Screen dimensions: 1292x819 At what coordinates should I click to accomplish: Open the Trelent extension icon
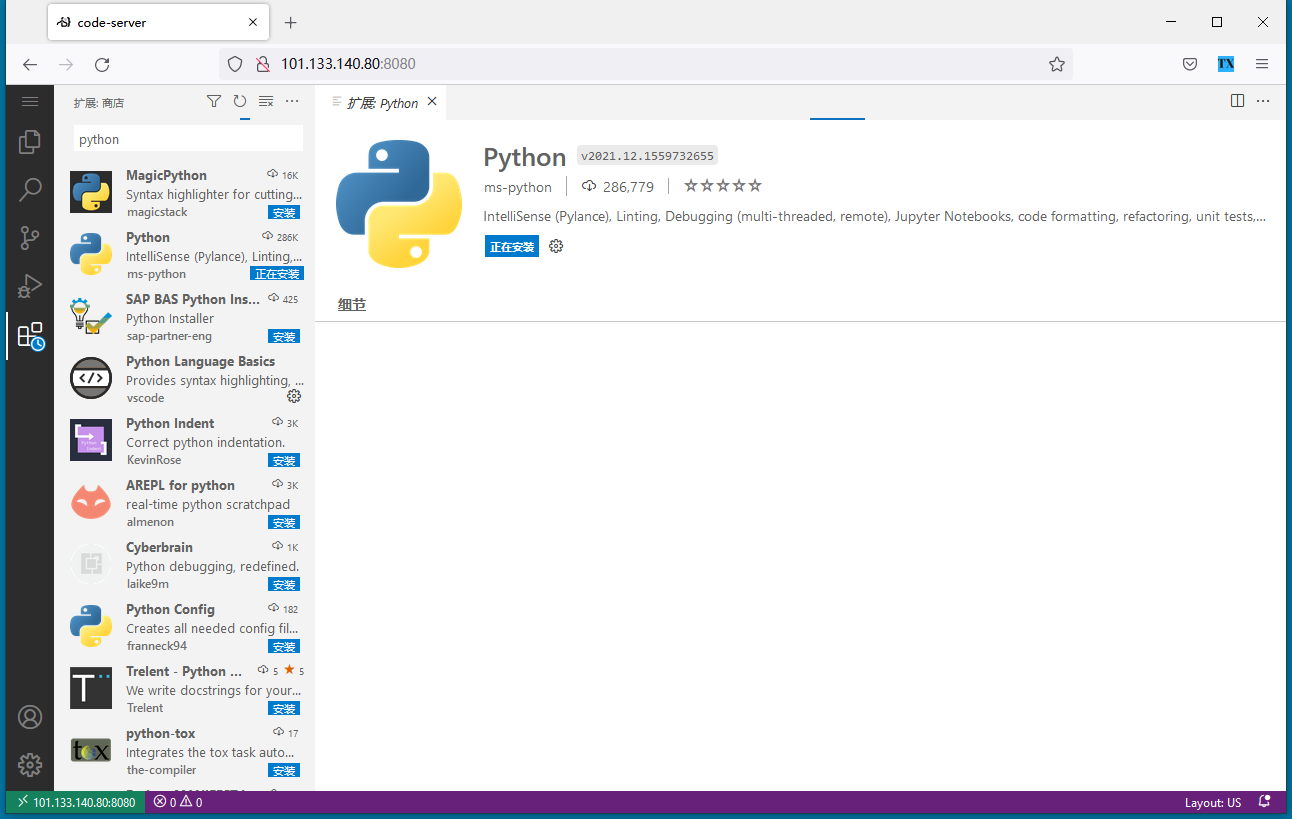tap(91, 688)
